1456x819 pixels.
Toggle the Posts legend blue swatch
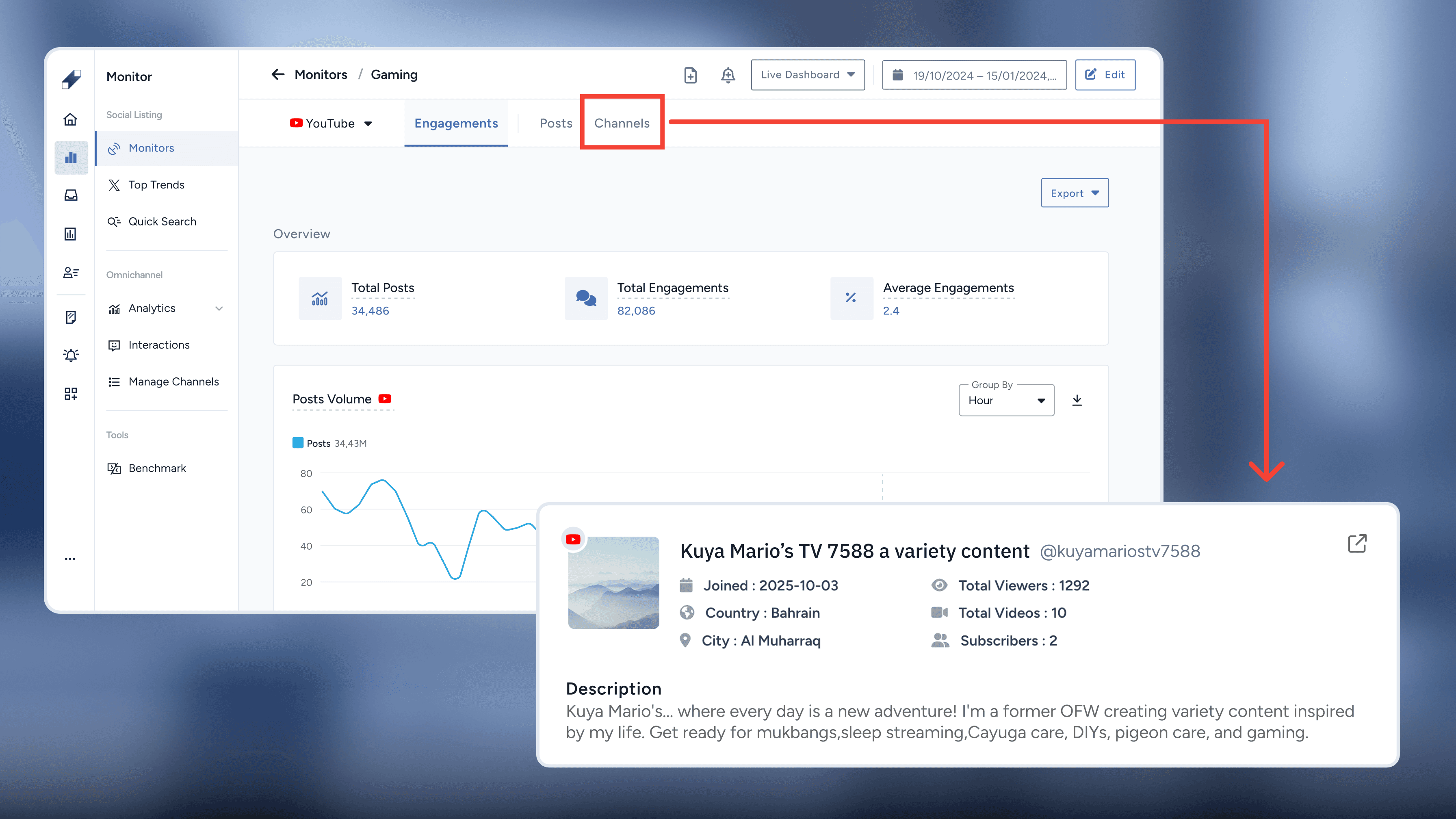point(298,442)
